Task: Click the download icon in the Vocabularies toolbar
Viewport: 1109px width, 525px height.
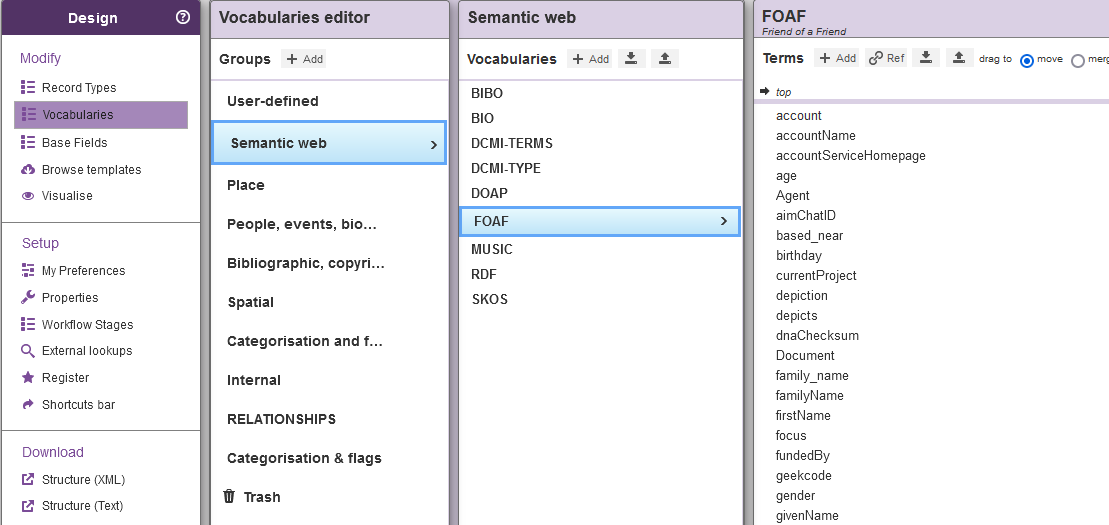Action: click(631, 59)
